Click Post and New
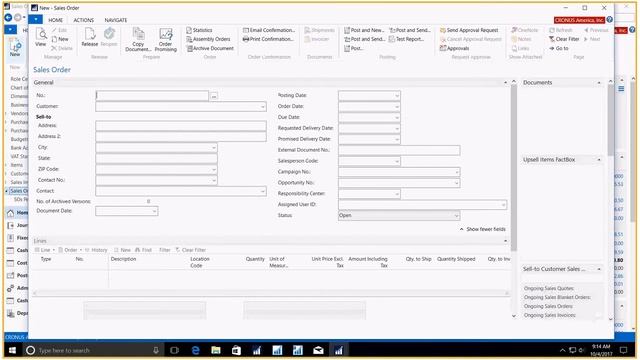The width and height of the screenshot is (640, 360). pos(364,30)
